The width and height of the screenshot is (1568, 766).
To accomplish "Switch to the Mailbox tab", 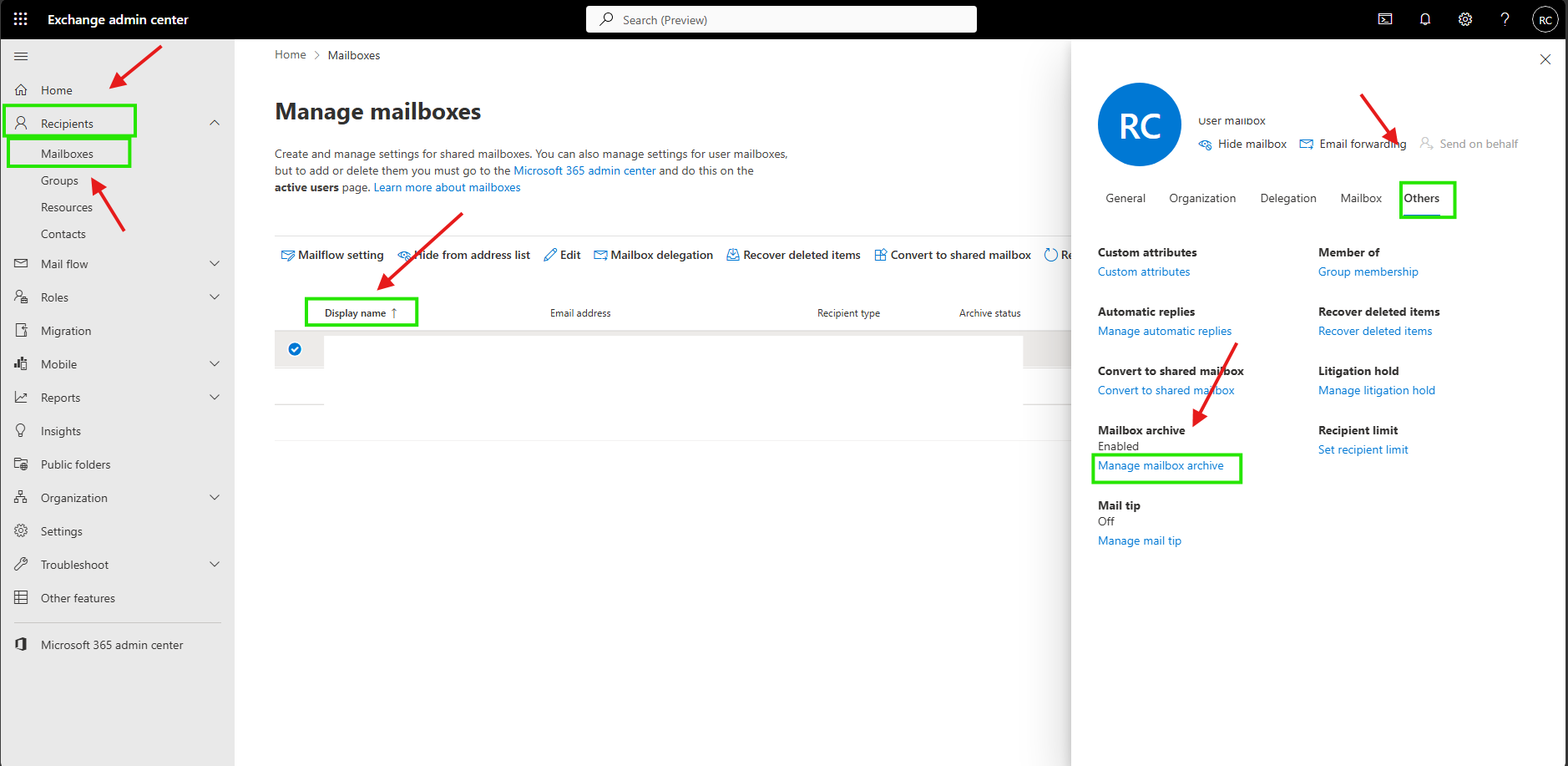I will [x=1361, y=198].
